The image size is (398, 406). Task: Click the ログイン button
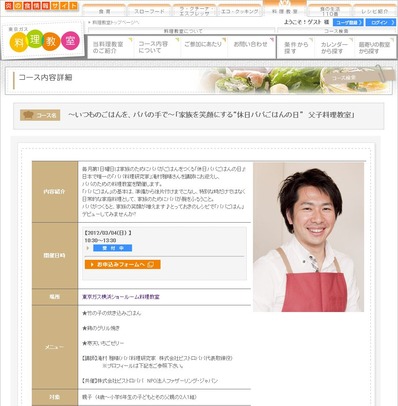click(x=381, y=22)
